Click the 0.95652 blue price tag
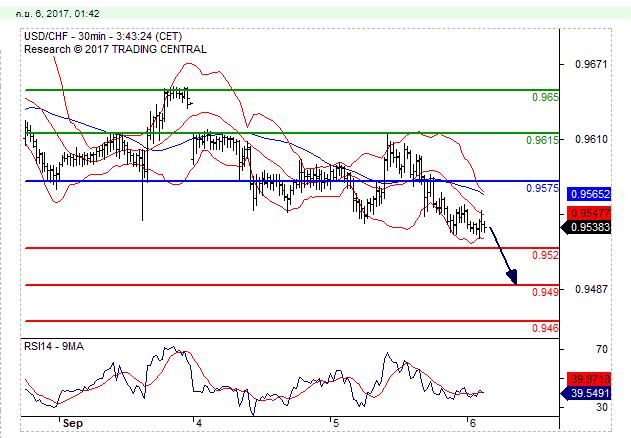Screen dimensions: 631x438 coord(589,194)
